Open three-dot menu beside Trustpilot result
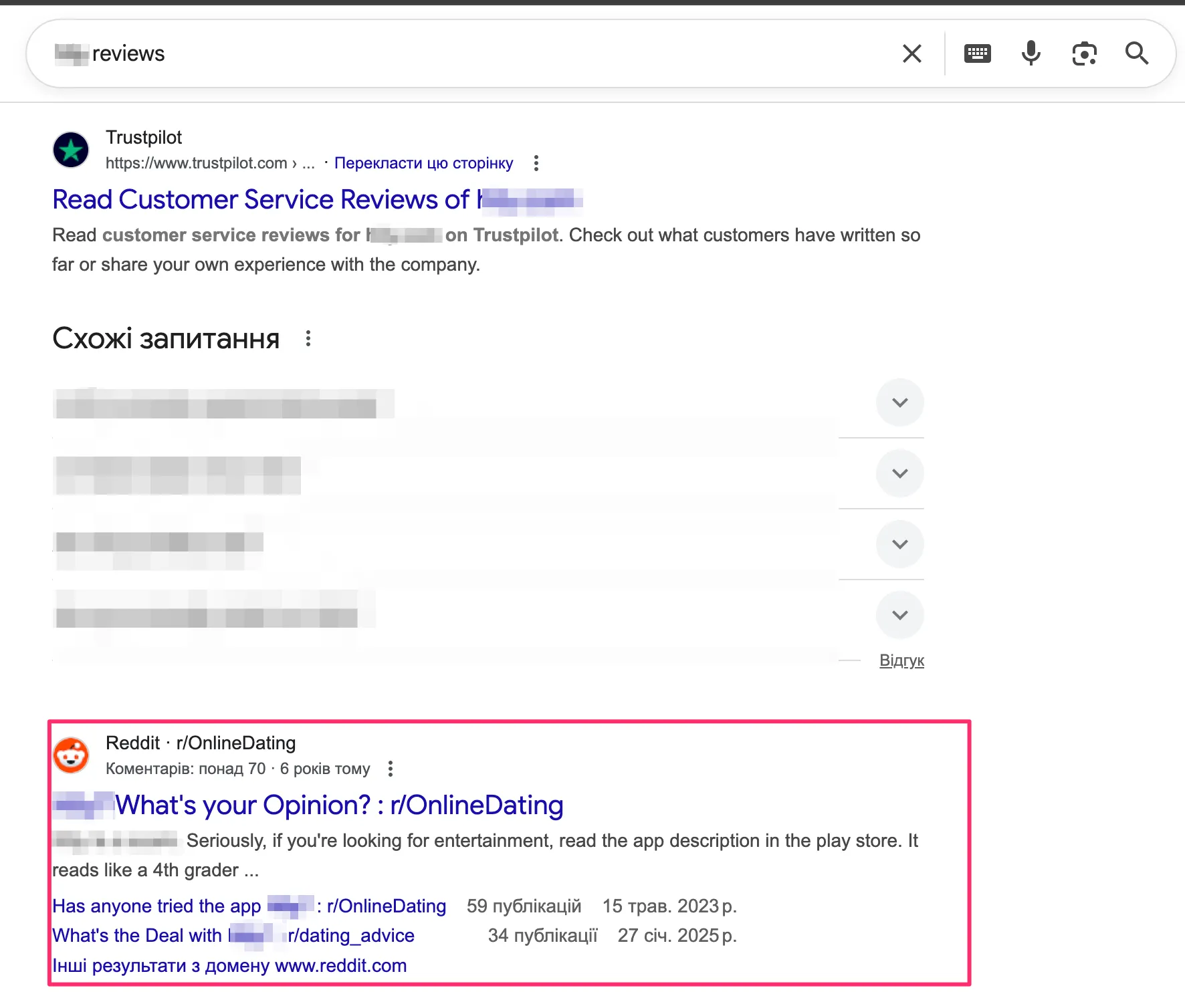 536,163
